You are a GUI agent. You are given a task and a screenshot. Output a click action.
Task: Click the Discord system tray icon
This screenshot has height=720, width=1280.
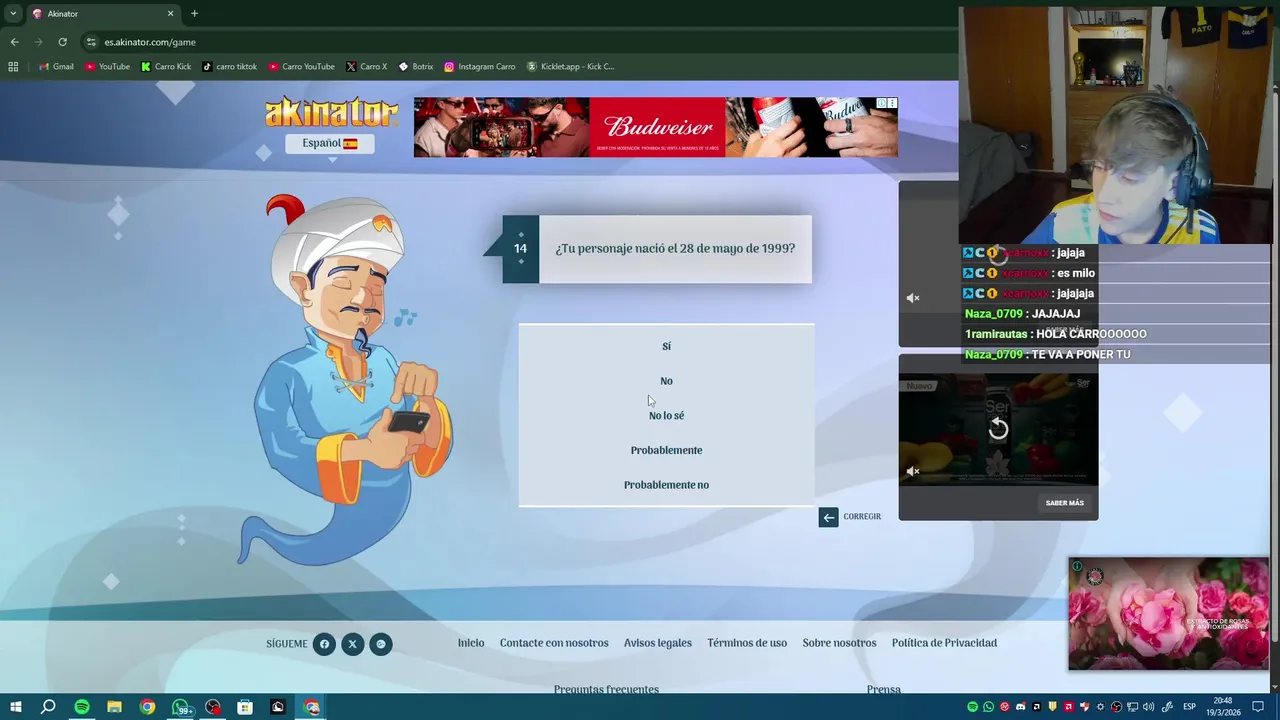point(1020,707)
